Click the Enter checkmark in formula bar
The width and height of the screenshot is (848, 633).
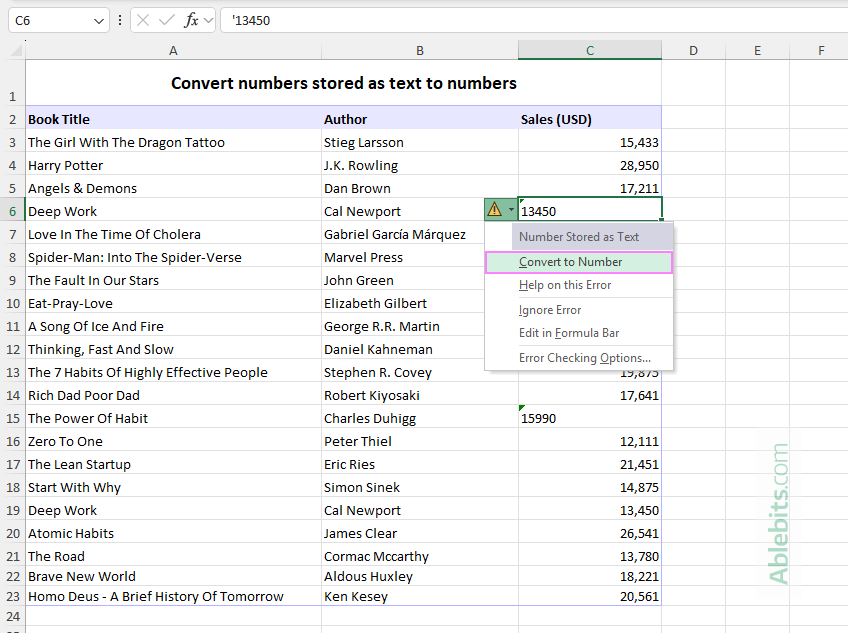click(167, 21)
